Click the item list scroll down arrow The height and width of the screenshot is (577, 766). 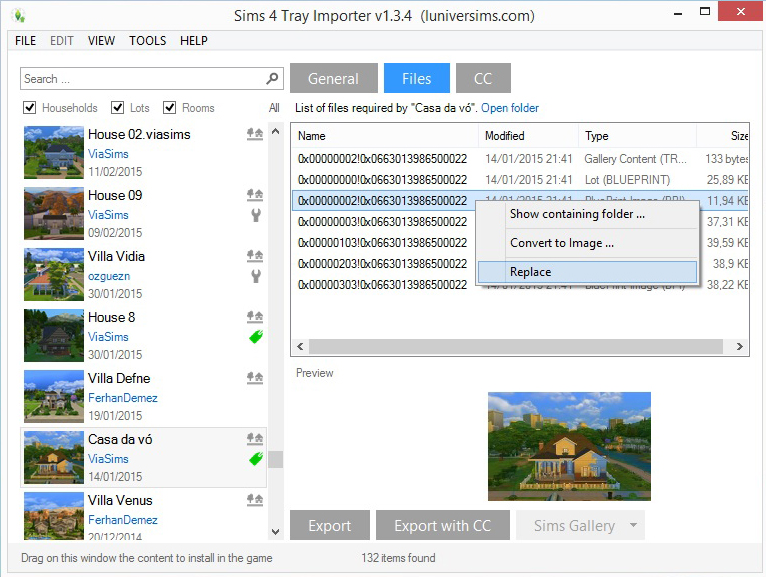(x=276, y=532)
